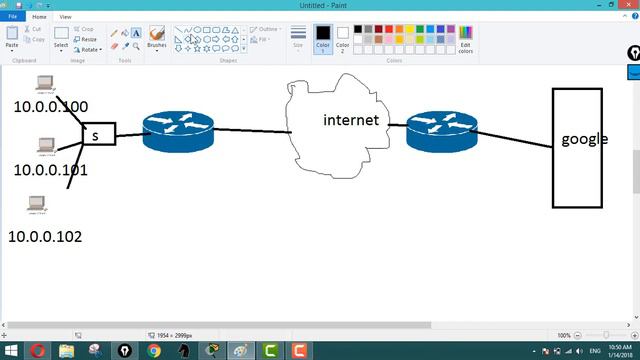Click the zoom out minus button
The image size is (640, 360).
click(x=578, y=336)
